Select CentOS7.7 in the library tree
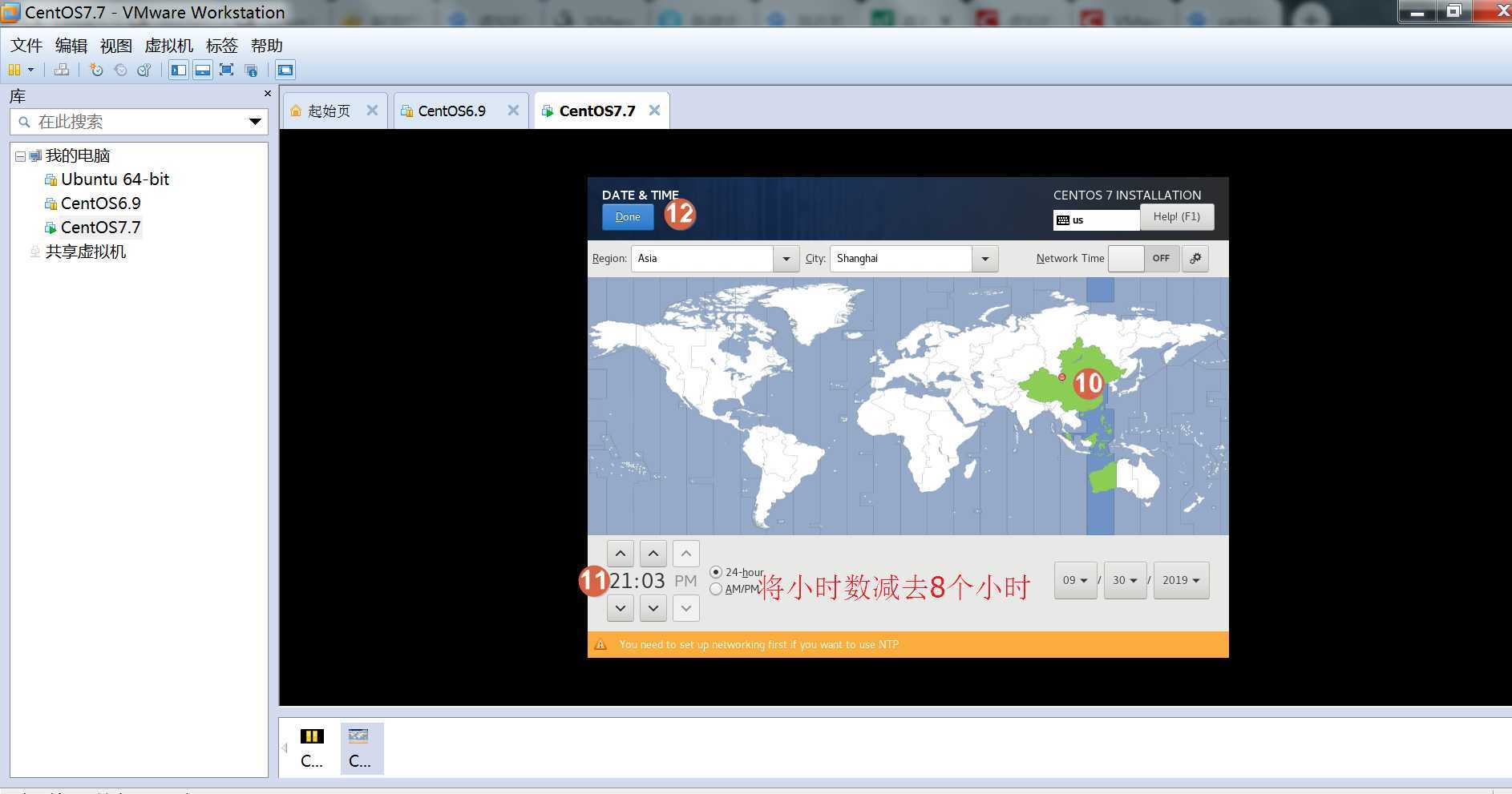 coord(101,228)
